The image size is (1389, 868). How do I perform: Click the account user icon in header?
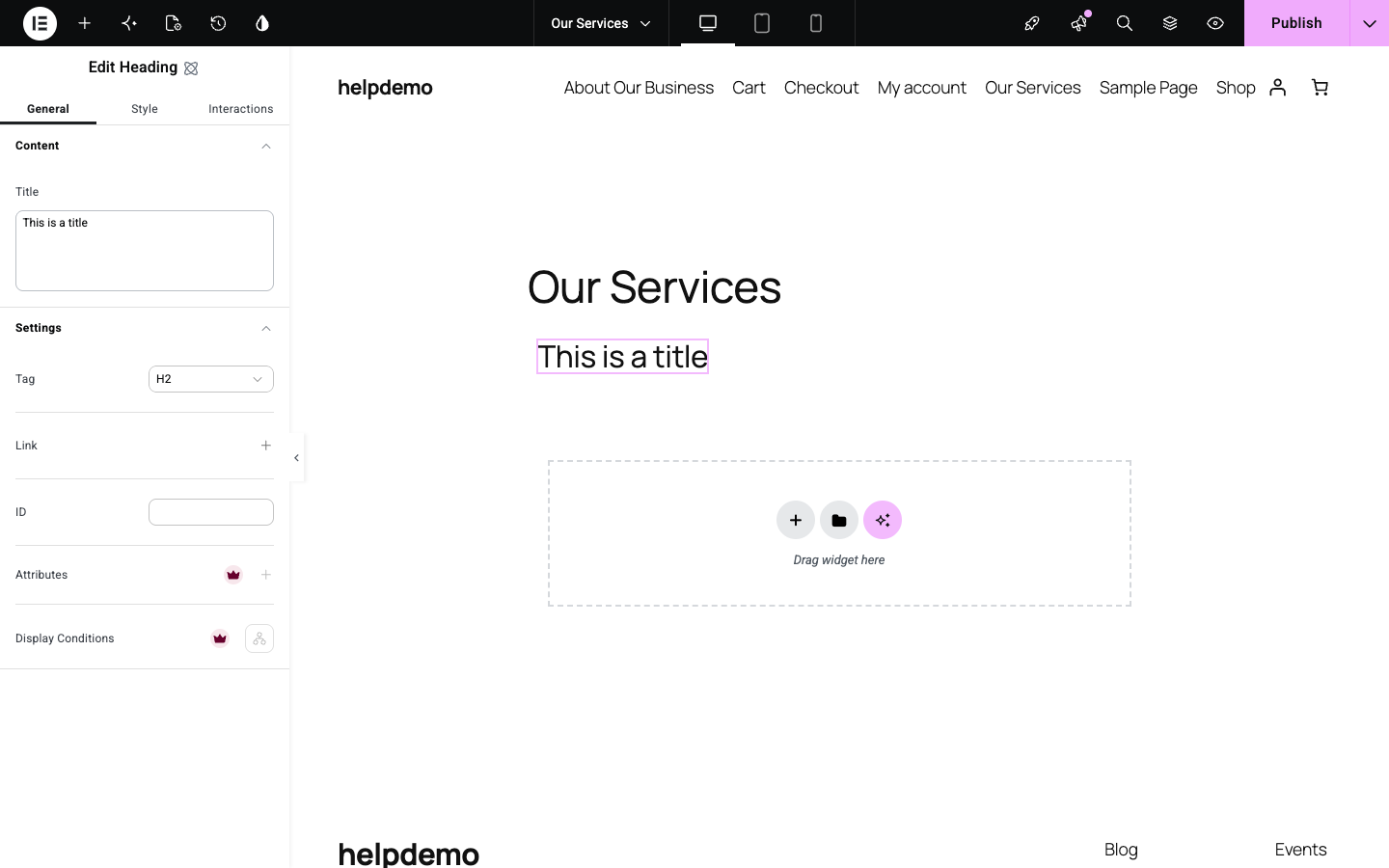[1278, 88]
